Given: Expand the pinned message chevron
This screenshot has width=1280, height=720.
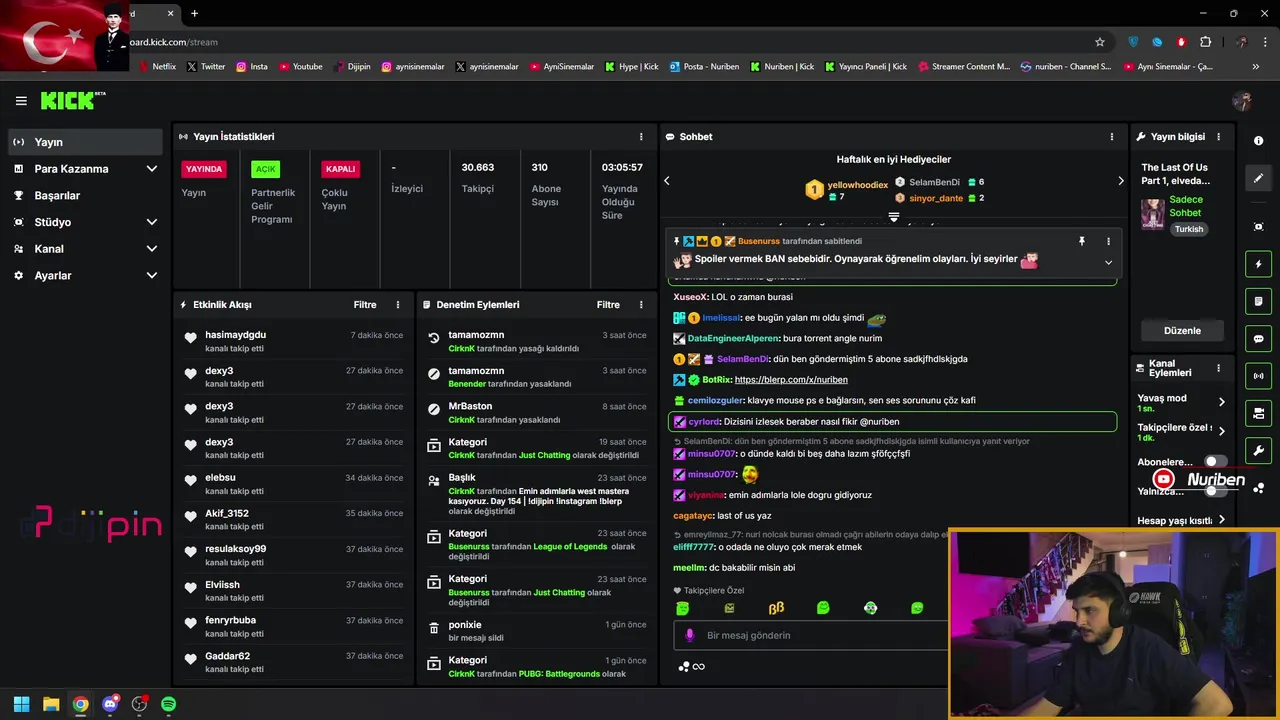Looking at the screenshot, I should (x=1108, y=262).
